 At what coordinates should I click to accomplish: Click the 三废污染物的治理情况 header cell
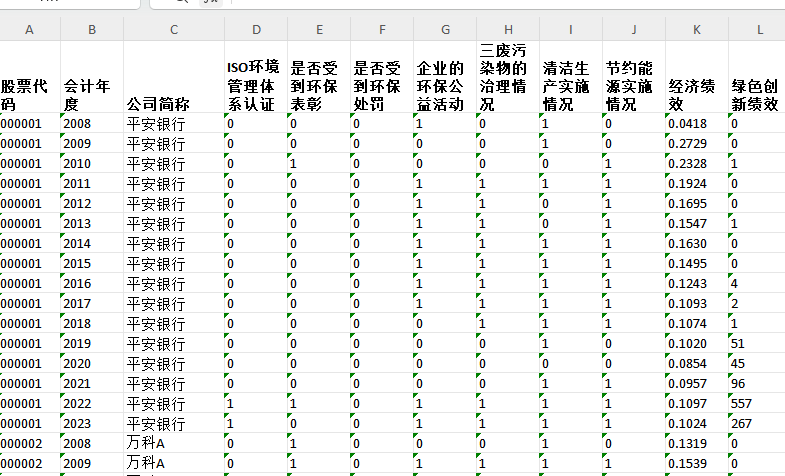508,77
